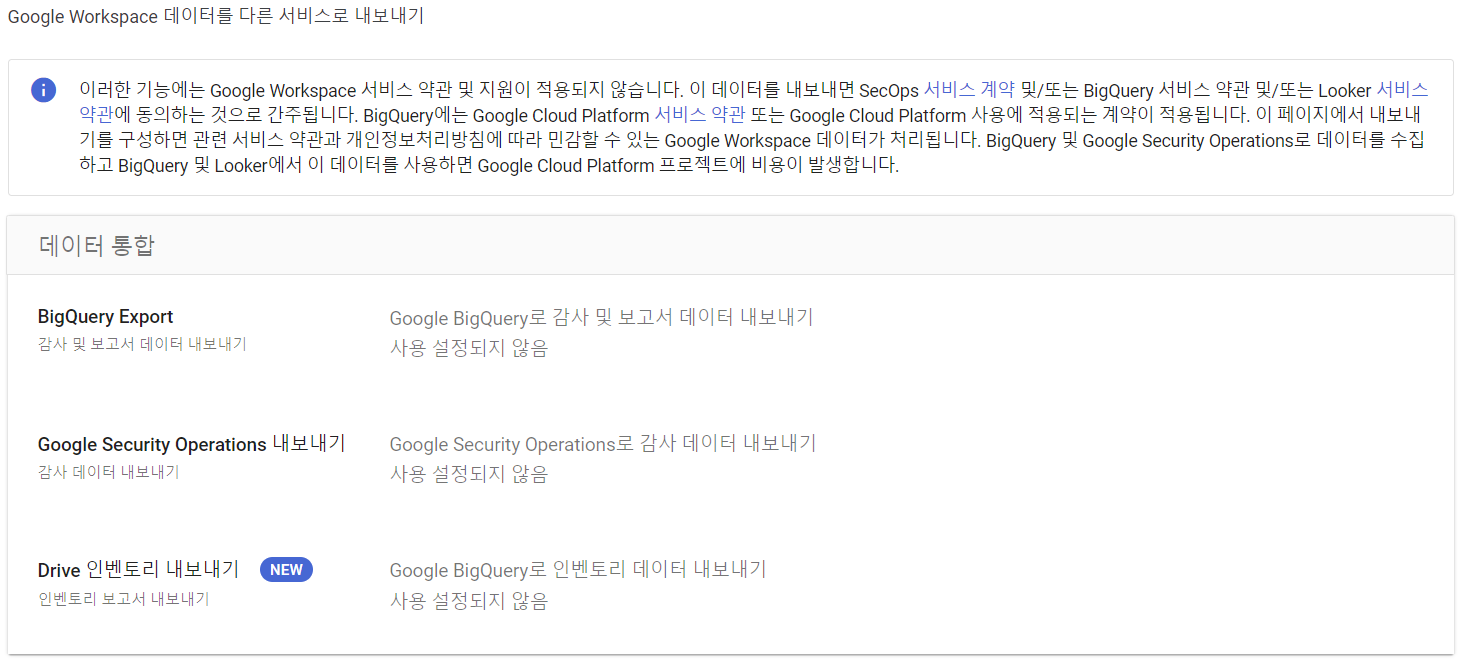Click the page title Google Workspace 데이터를 다른 서비스로 내보내기

(216, 17)
